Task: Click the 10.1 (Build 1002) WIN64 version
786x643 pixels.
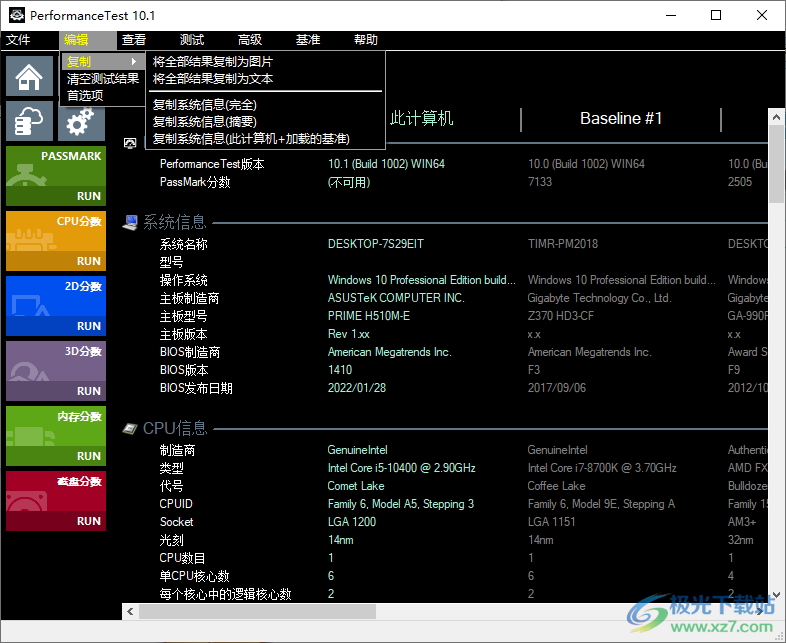Action: pos(386,164)
